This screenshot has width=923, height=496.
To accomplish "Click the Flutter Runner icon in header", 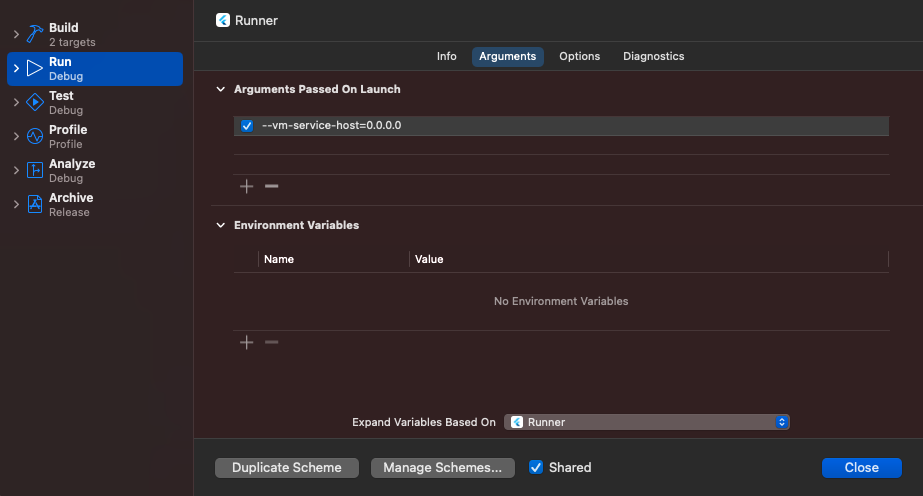I will pyautogui.click(x=222, y=19).
